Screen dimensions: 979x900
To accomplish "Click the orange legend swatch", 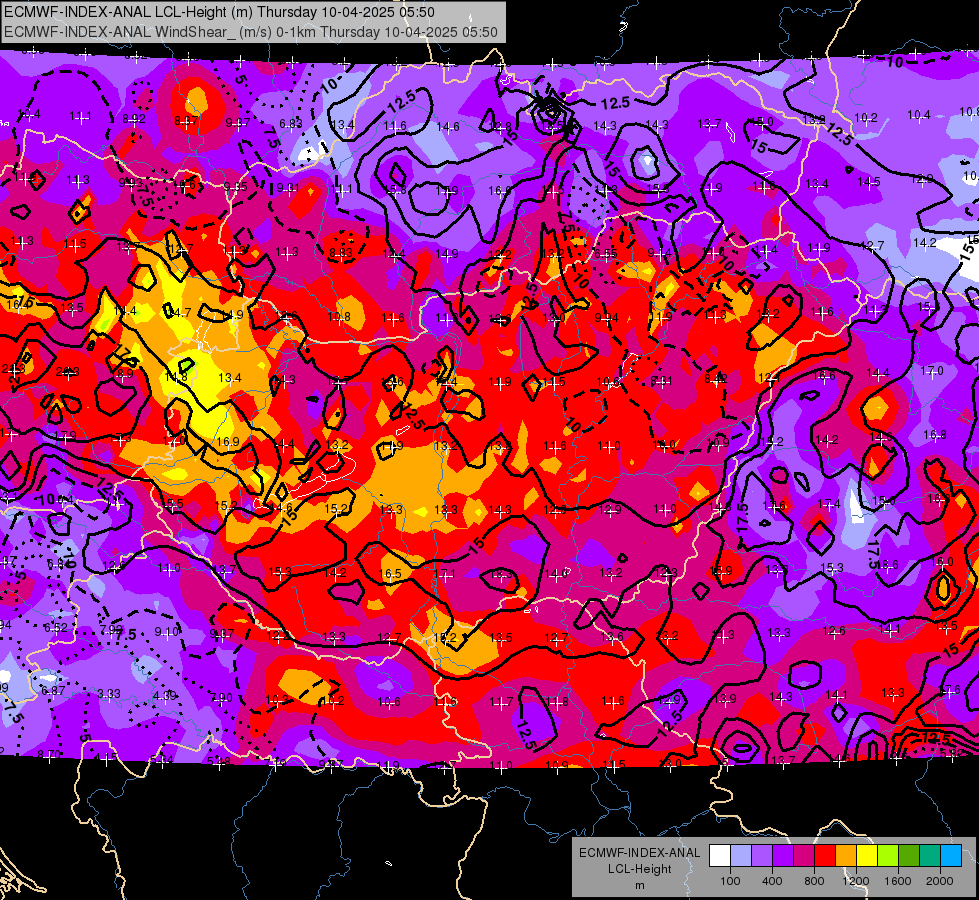I will click(x=846, y=856).
